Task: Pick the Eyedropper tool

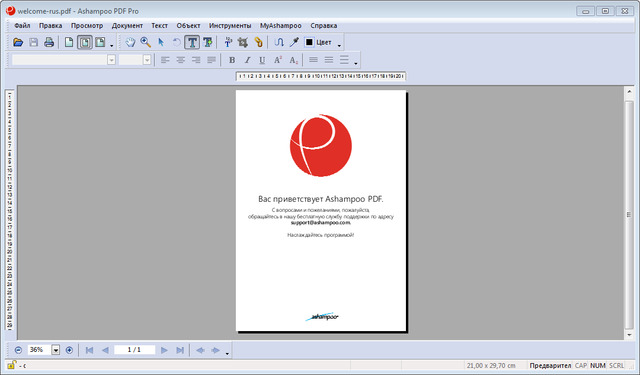Action: 294,42
